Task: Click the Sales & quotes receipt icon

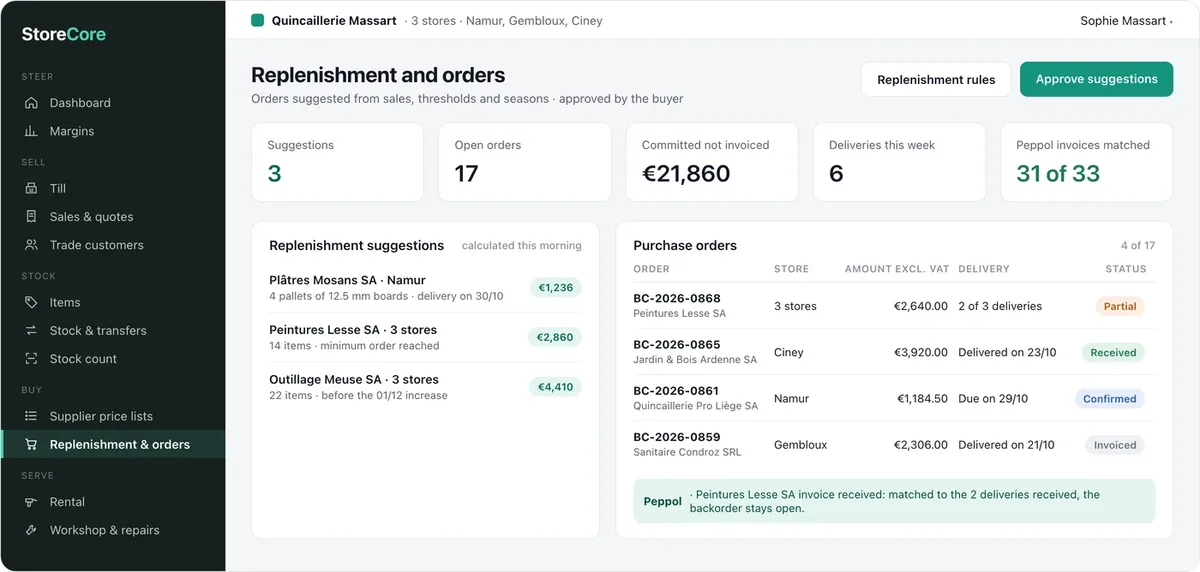Action: [x=31, y=216]
